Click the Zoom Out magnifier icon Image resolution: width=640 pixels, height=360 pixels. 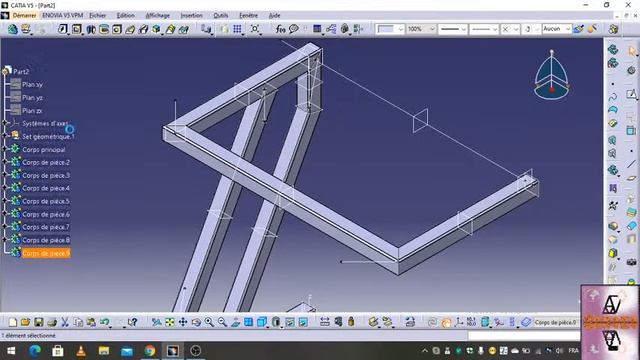coord(222,322)
